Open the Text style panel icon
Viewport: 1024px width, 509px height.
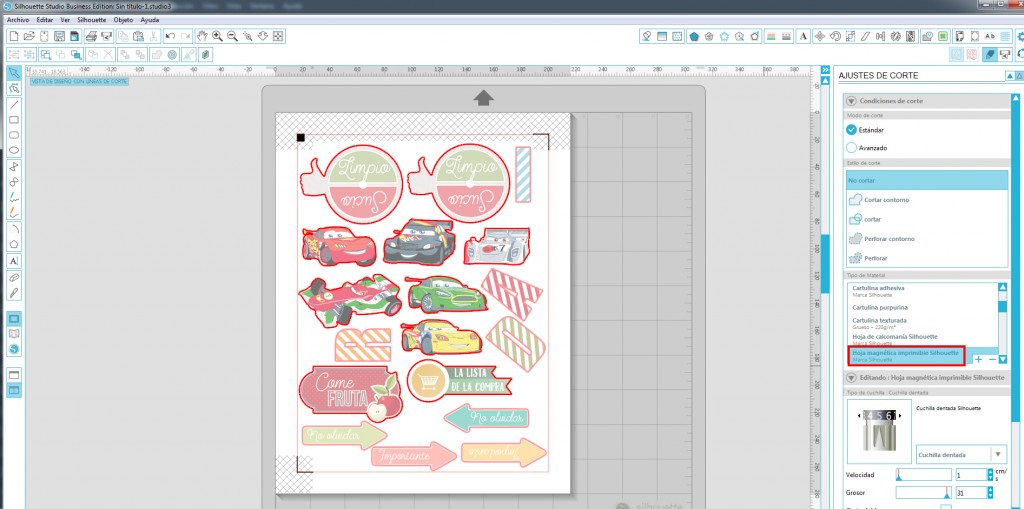pos(803,36)
